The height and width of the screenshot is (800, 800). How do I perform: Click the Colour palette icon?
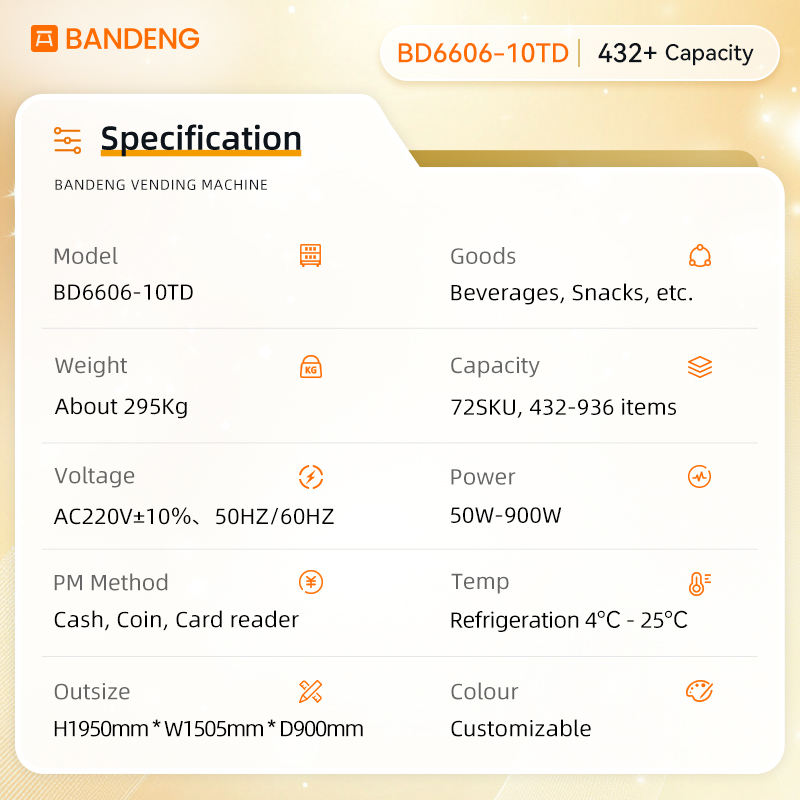pos(699,691)
